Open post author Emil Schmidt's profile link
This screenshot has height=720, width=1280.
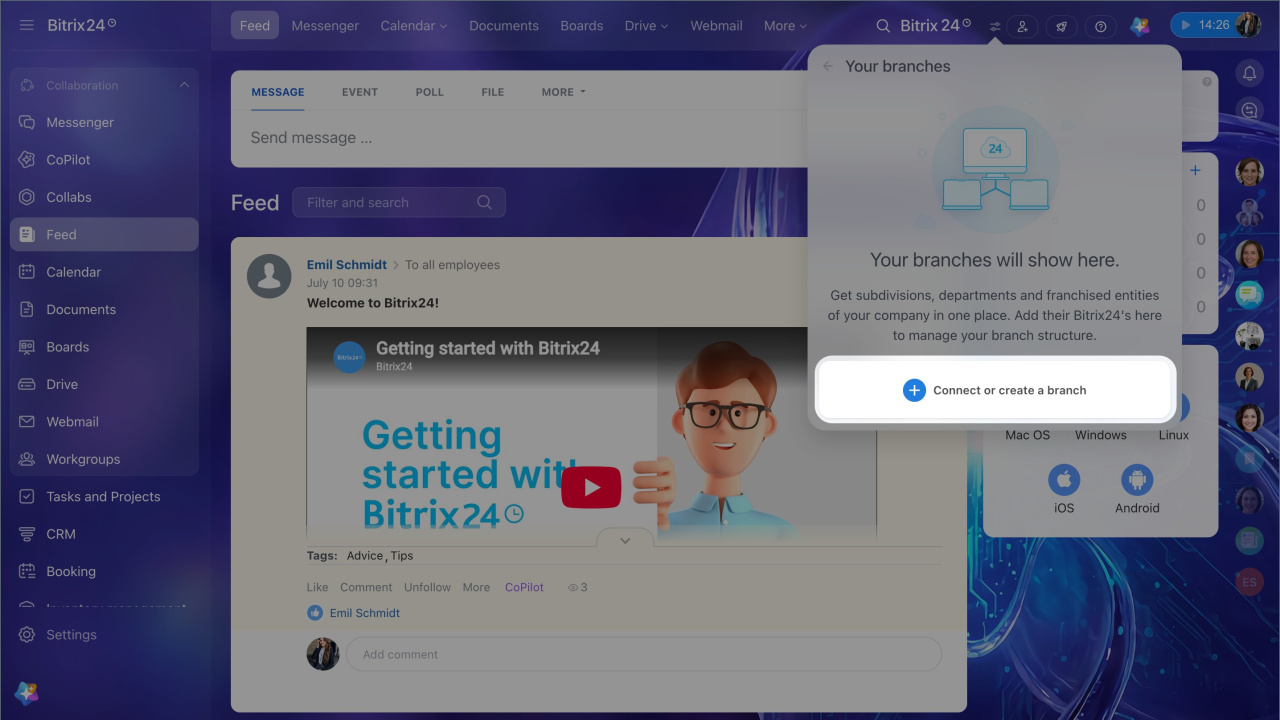(x=347, y=265)
